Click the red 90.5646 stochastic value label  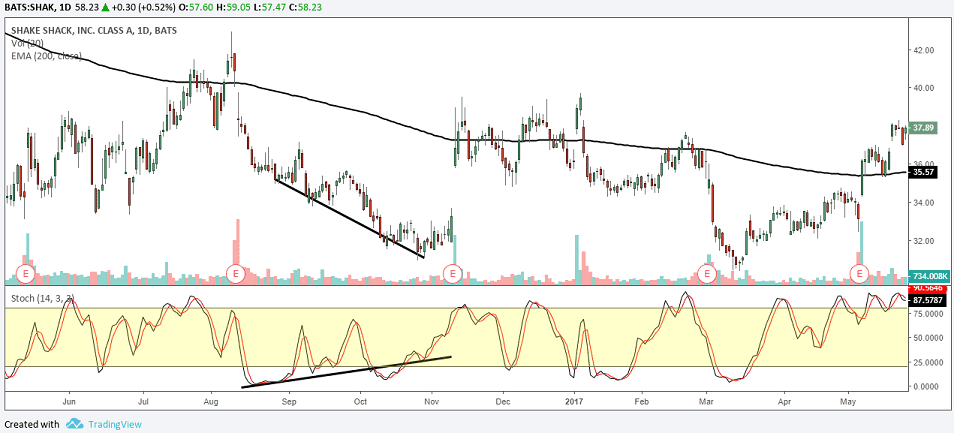point(926,289)
